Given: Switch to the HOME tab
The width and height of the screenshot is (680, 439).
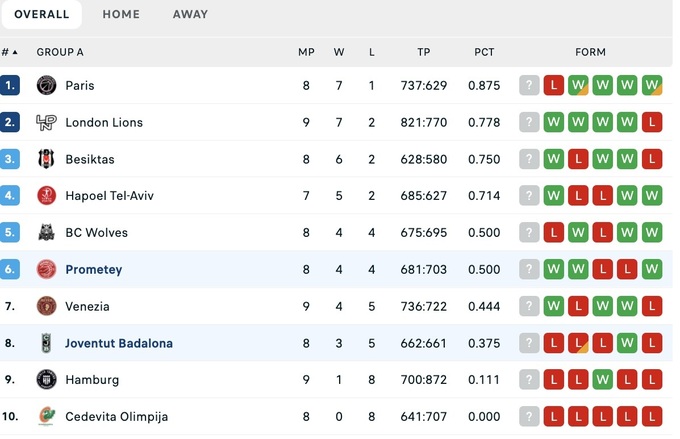Looking at the screenshot, I should tap(121, 15).
